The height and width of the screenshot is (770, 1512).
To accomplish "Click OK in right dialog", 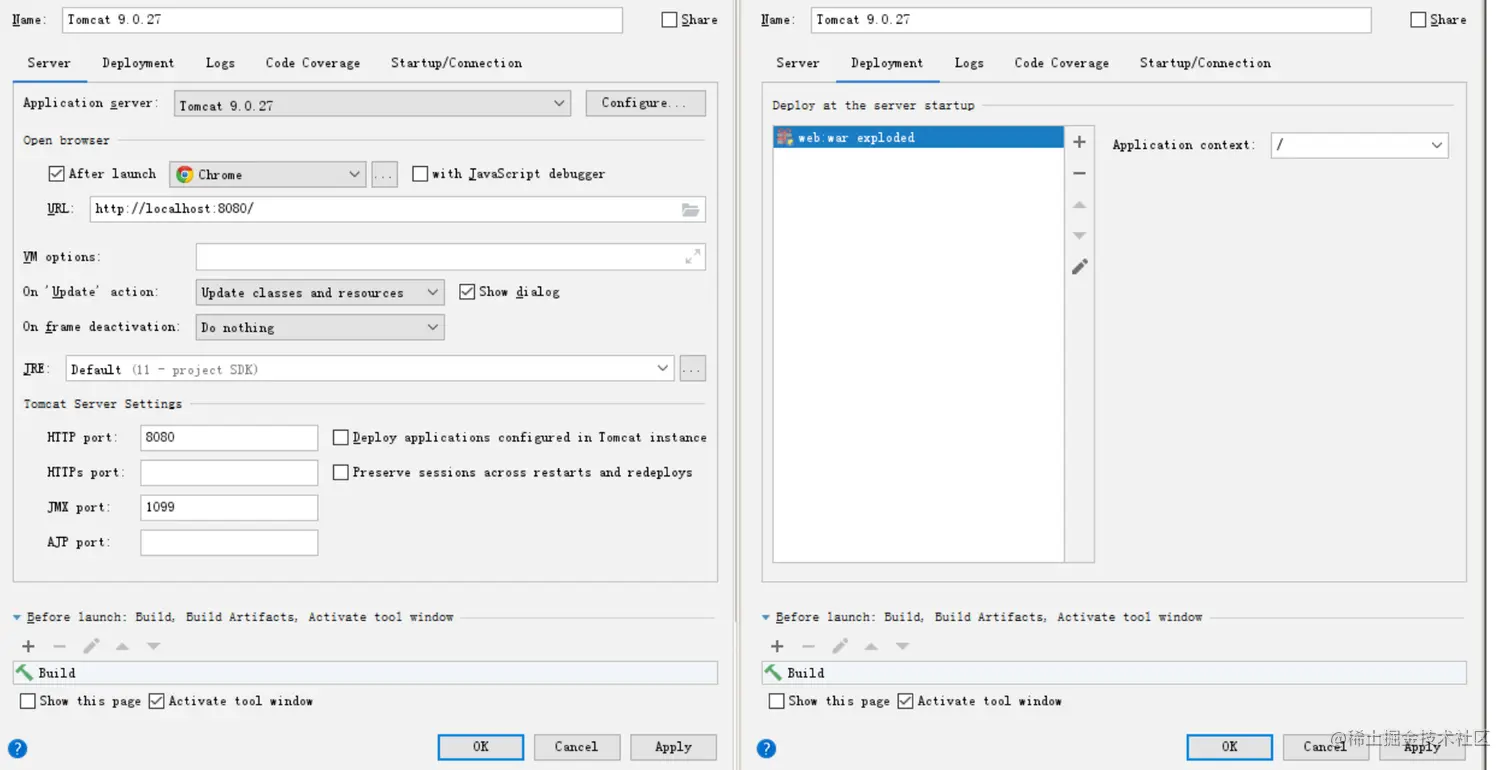I will pos(1230,747).
